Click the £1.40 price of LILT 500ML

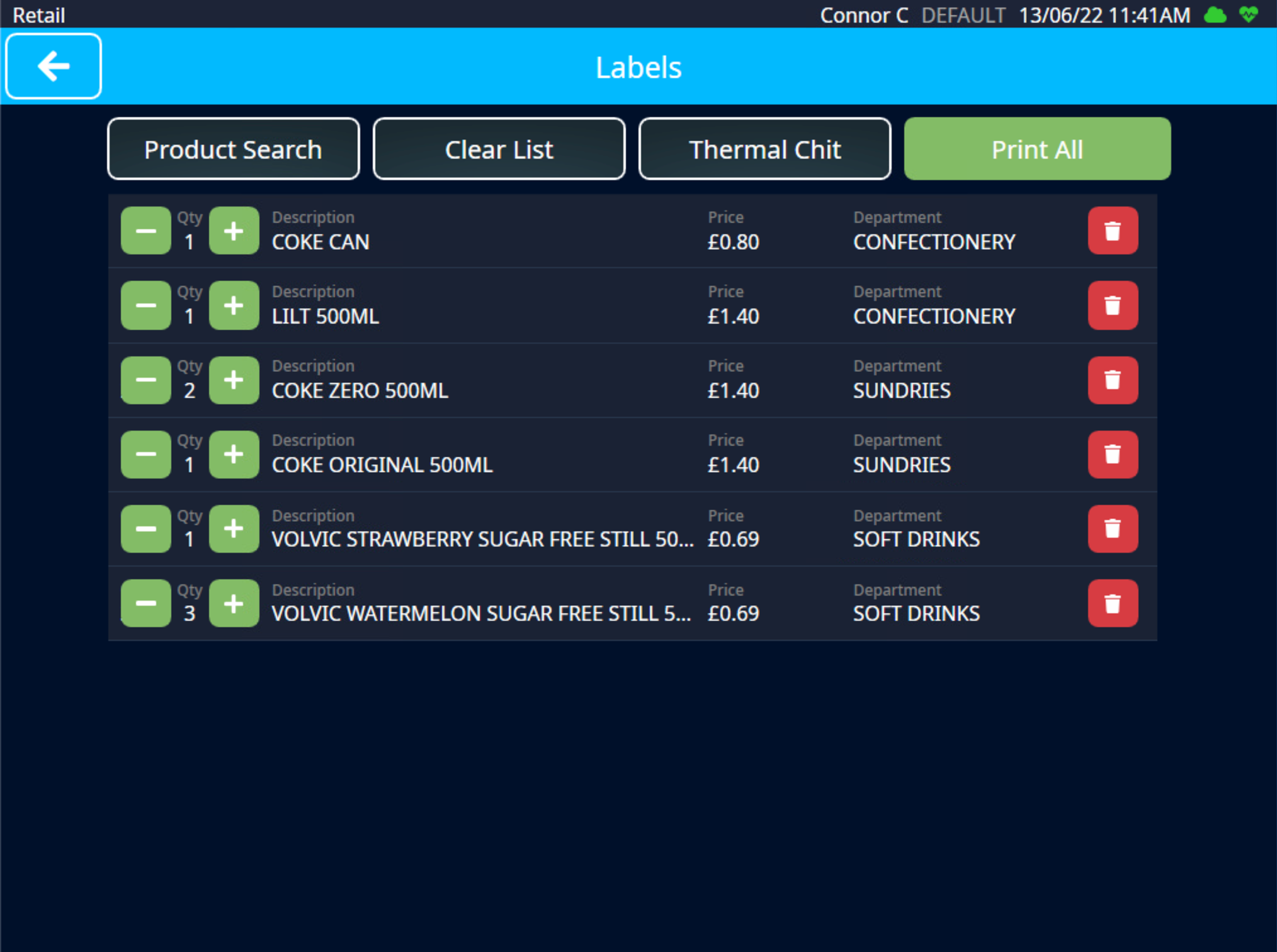734,316
